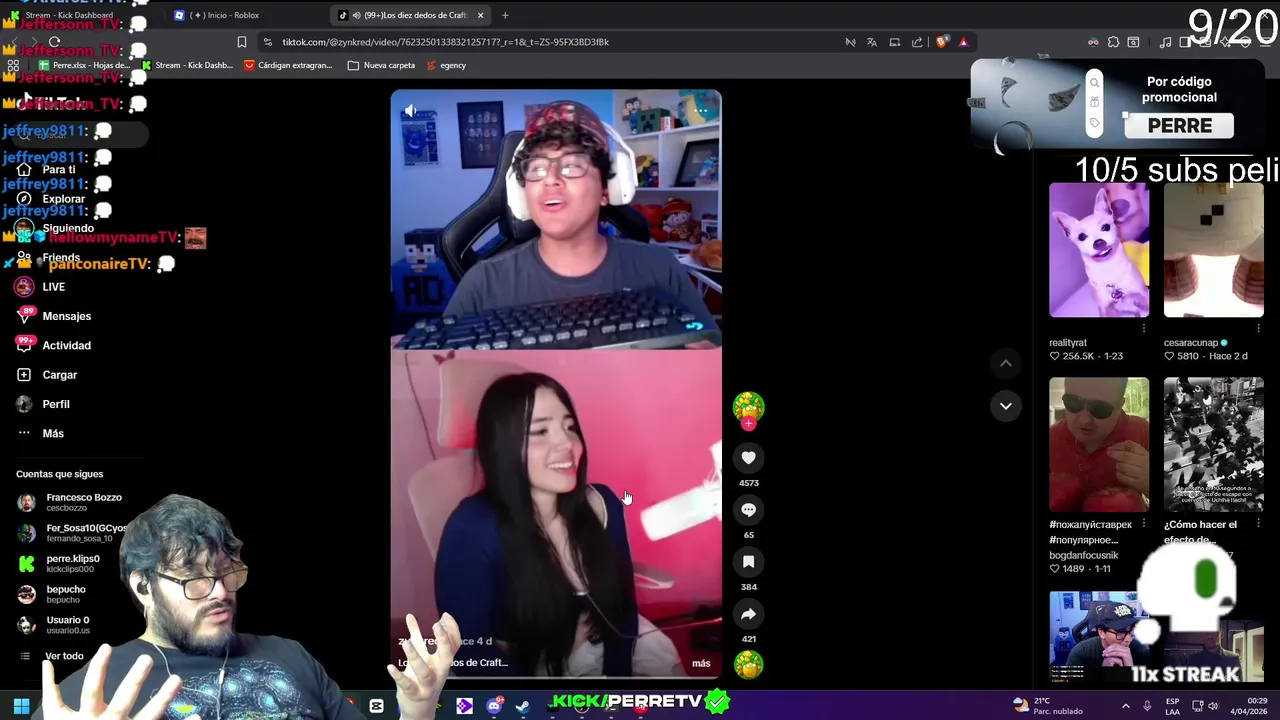Follow the creator via the red plus badge
Viewport: 1280px width, 720px height.
[748, 423]
